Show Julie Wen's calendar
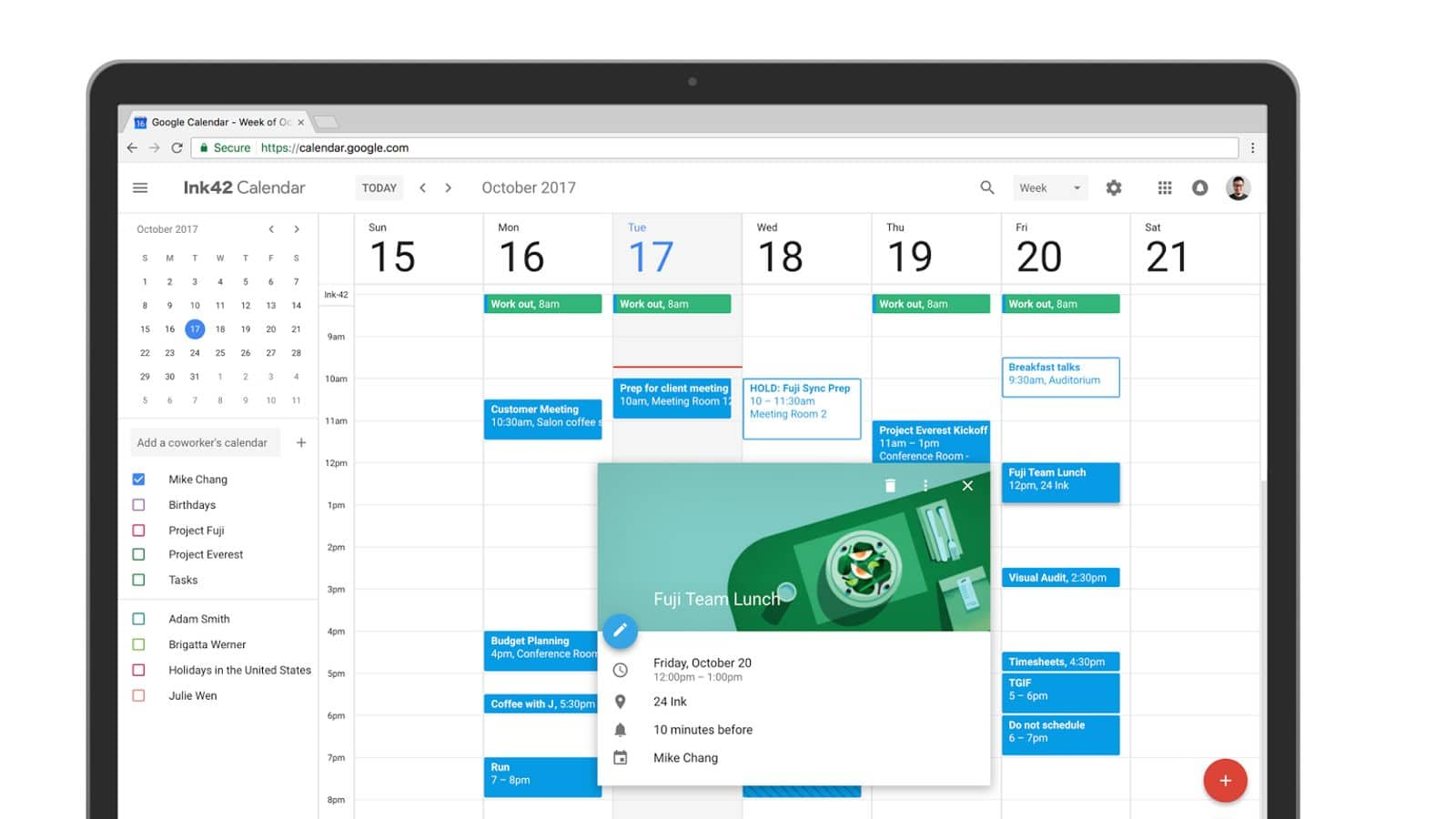 (138, 695)
